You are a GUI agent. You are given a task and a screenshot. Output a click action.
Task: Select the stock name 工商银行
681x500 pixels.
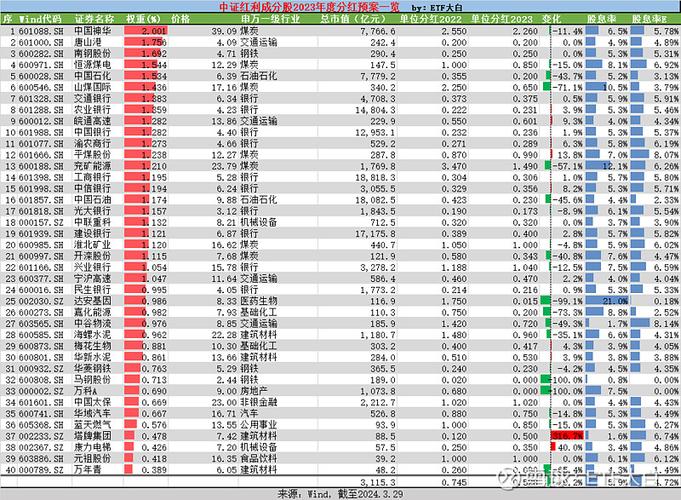(x=93, y=177)
